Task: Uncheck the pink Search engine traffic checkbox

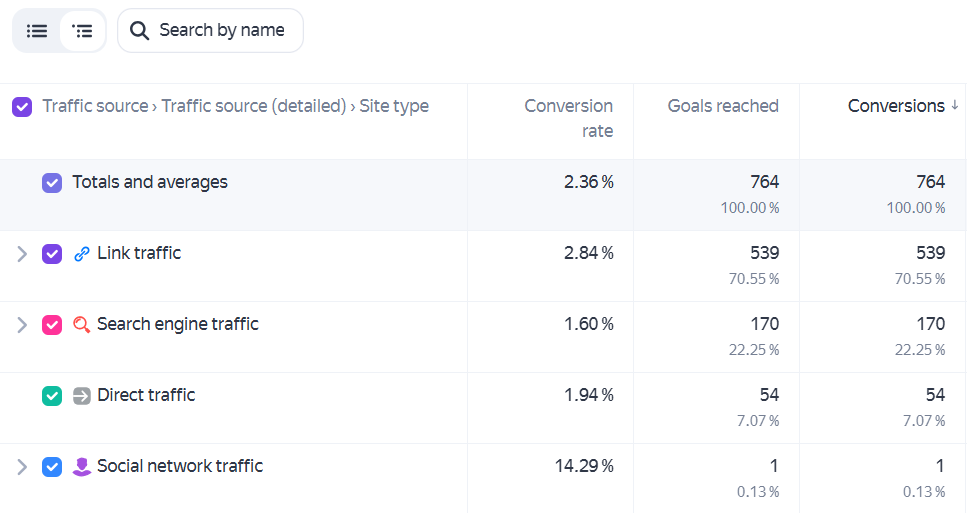Action: (x=52, y=325)
